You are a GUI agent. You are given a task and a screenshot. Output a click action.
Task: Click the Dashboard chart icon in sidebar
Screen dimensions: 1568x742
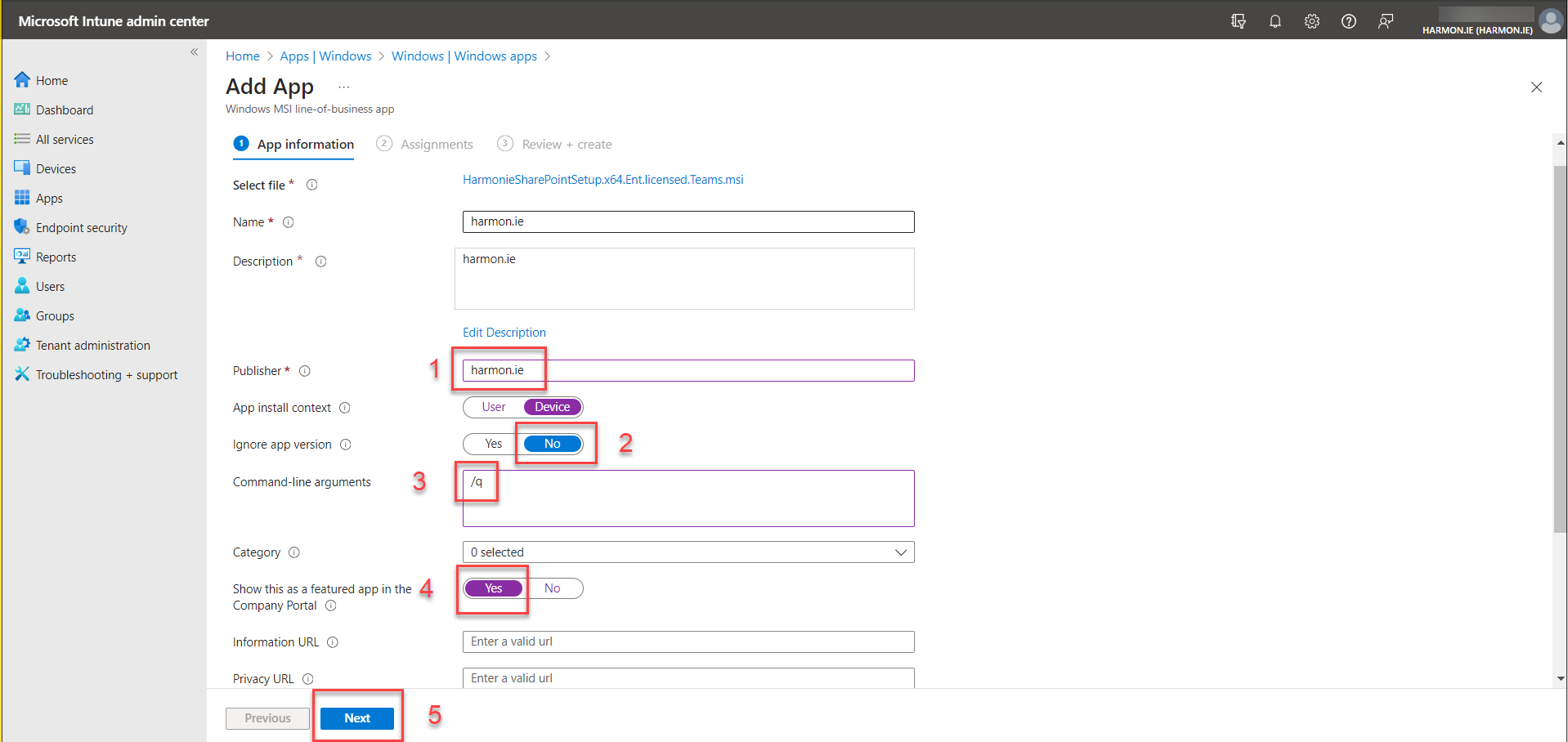coord(22,110)
